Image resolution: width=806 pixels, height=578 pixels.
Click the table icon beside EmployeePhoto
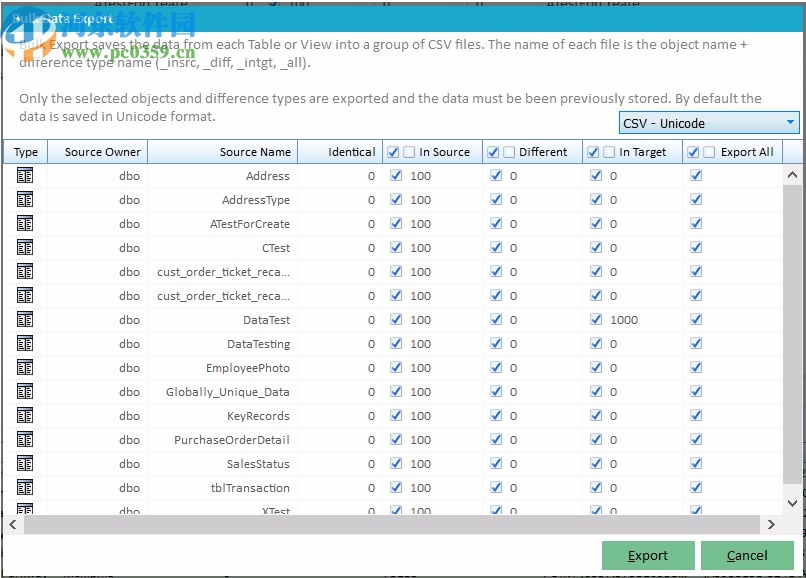(x=25, y=367)
